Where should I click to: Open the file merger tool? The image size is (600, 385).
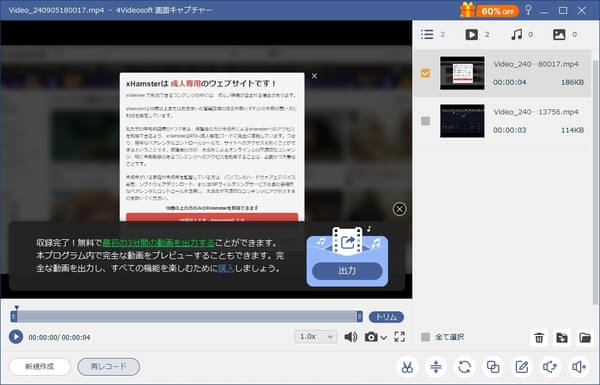(493, 367)
